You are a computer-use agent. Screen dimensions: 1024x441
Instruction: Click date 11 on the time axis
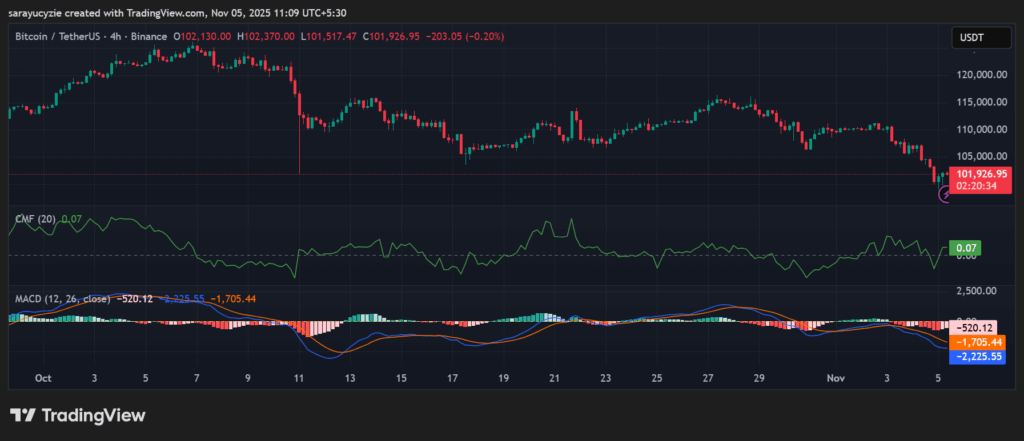coord(299,380)
